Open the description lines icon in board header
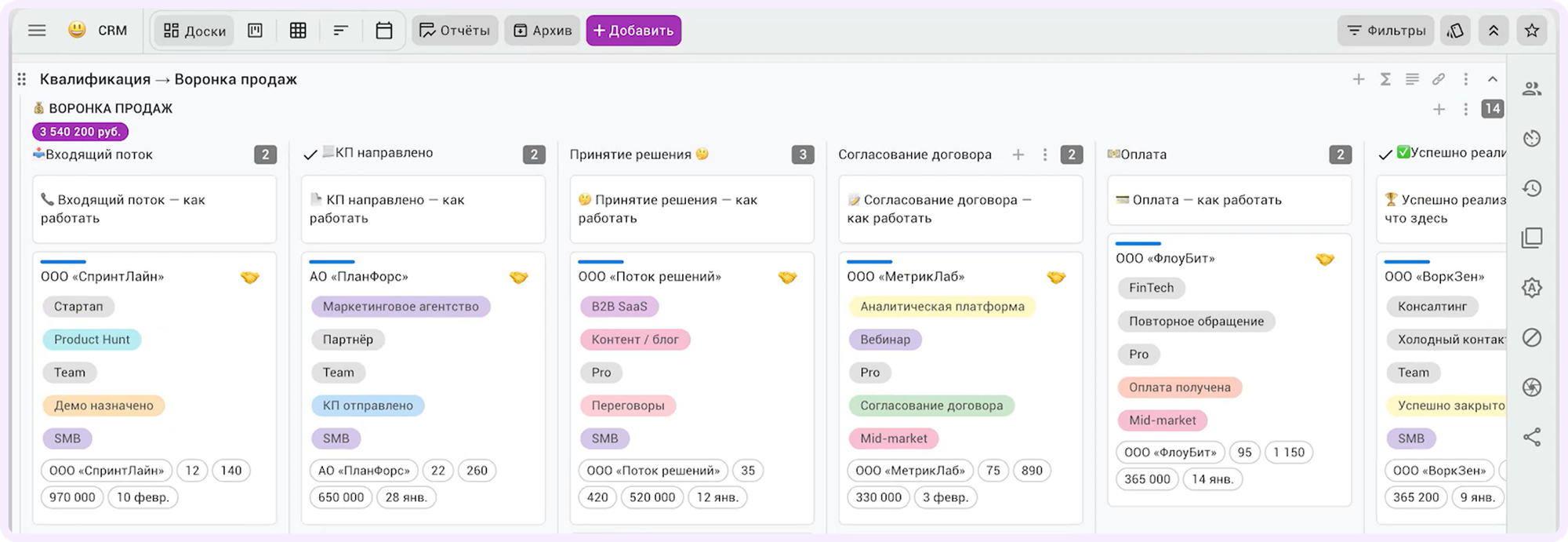 pyautogui.click(x=1412, y=79)
